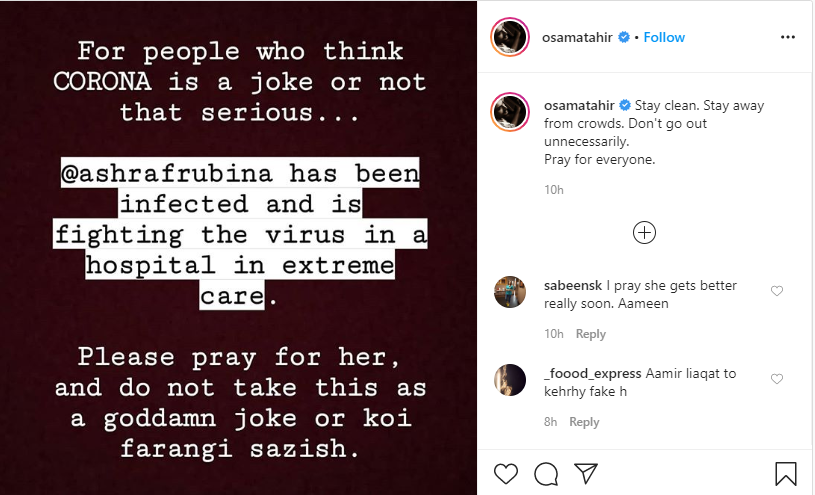The height and width of the screenshot is (495, 815).
Task: Like sabeensk's comment
Action: [x=776, y=291]
